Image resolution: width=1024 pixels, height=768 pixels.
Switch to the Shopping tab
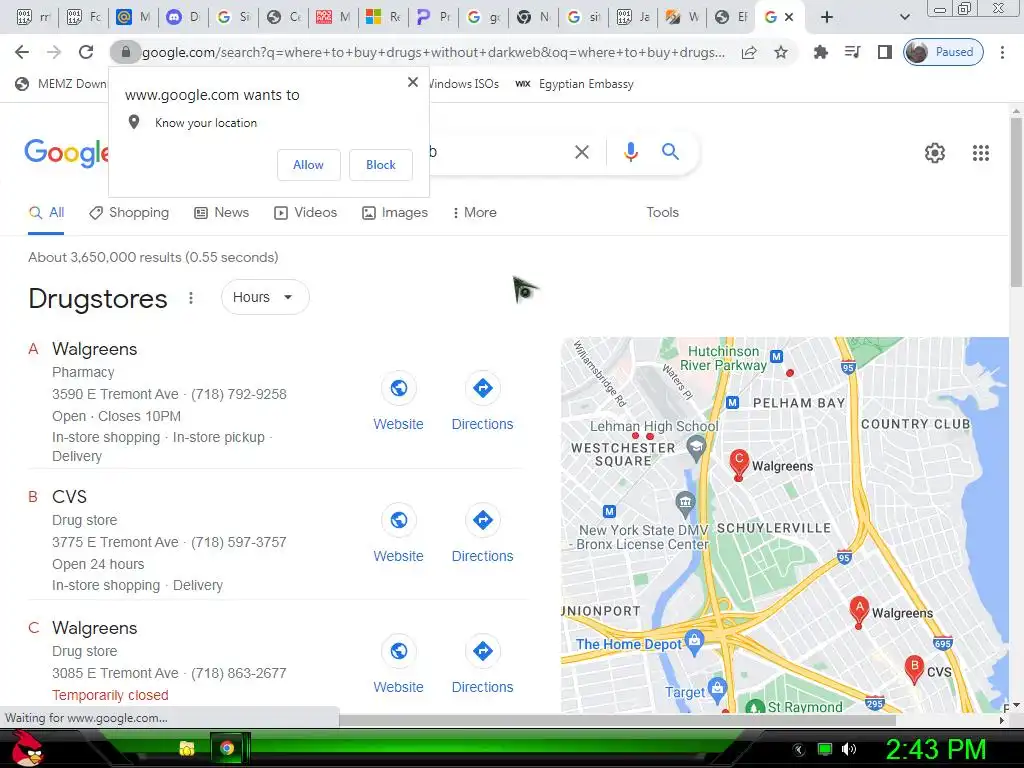point(129,213)
